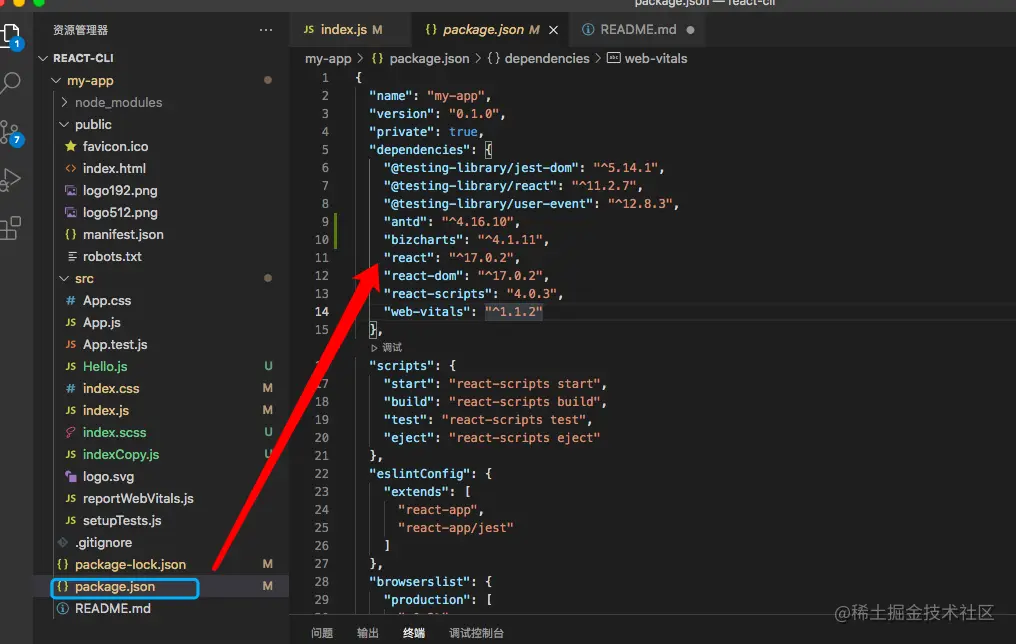Open App.test.js file
Screen dimensions: 1016x644
pyautogui.click(x=115, y=345)
